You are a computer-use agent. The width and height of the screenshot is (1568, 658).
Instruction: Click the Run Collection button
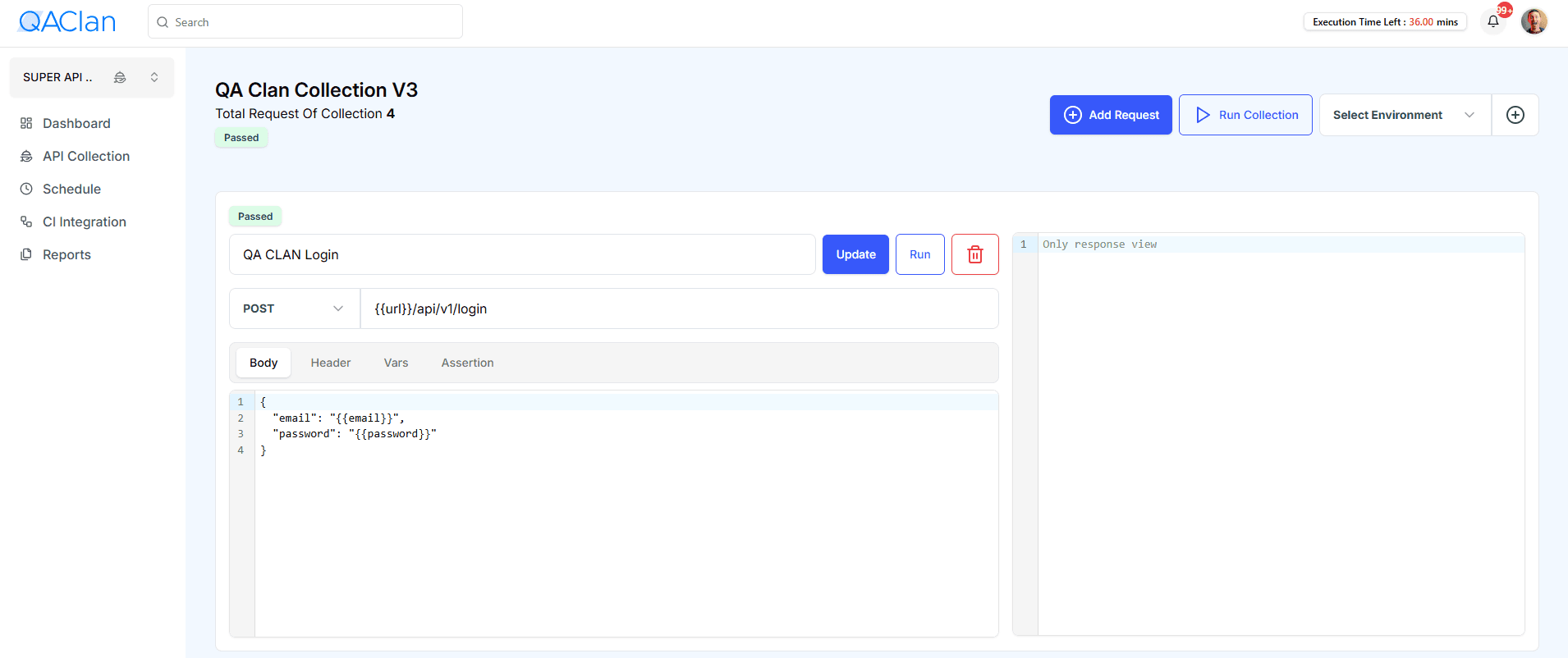pyautogui.click(x=1245, y=115)
